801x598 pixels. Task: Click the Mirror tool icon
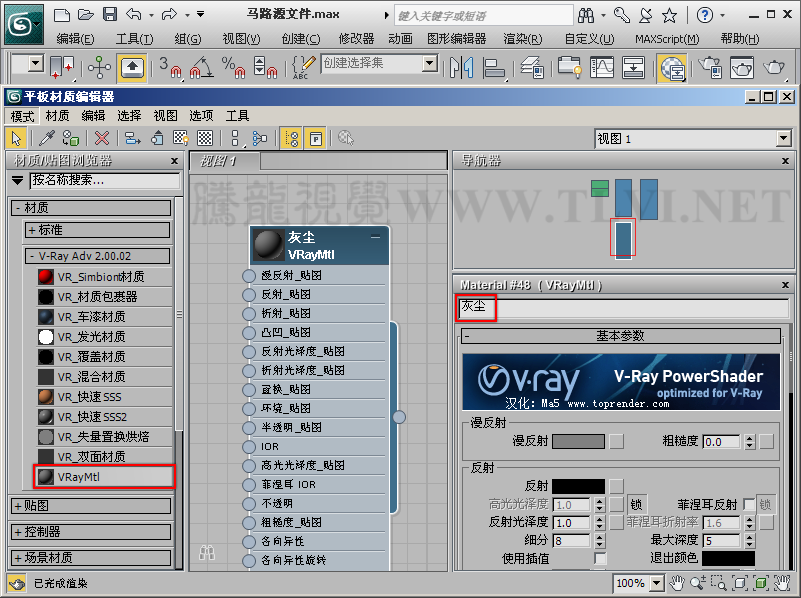(x=461, y=67)
